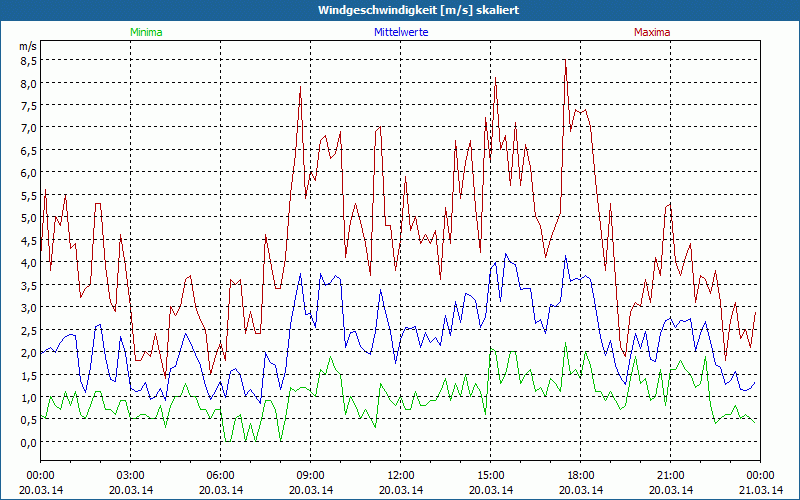The width and height of the screenshot is (800, 500).
Task: Click the blue Mittelwerte peak after 15:00
Action: (506, 254)
